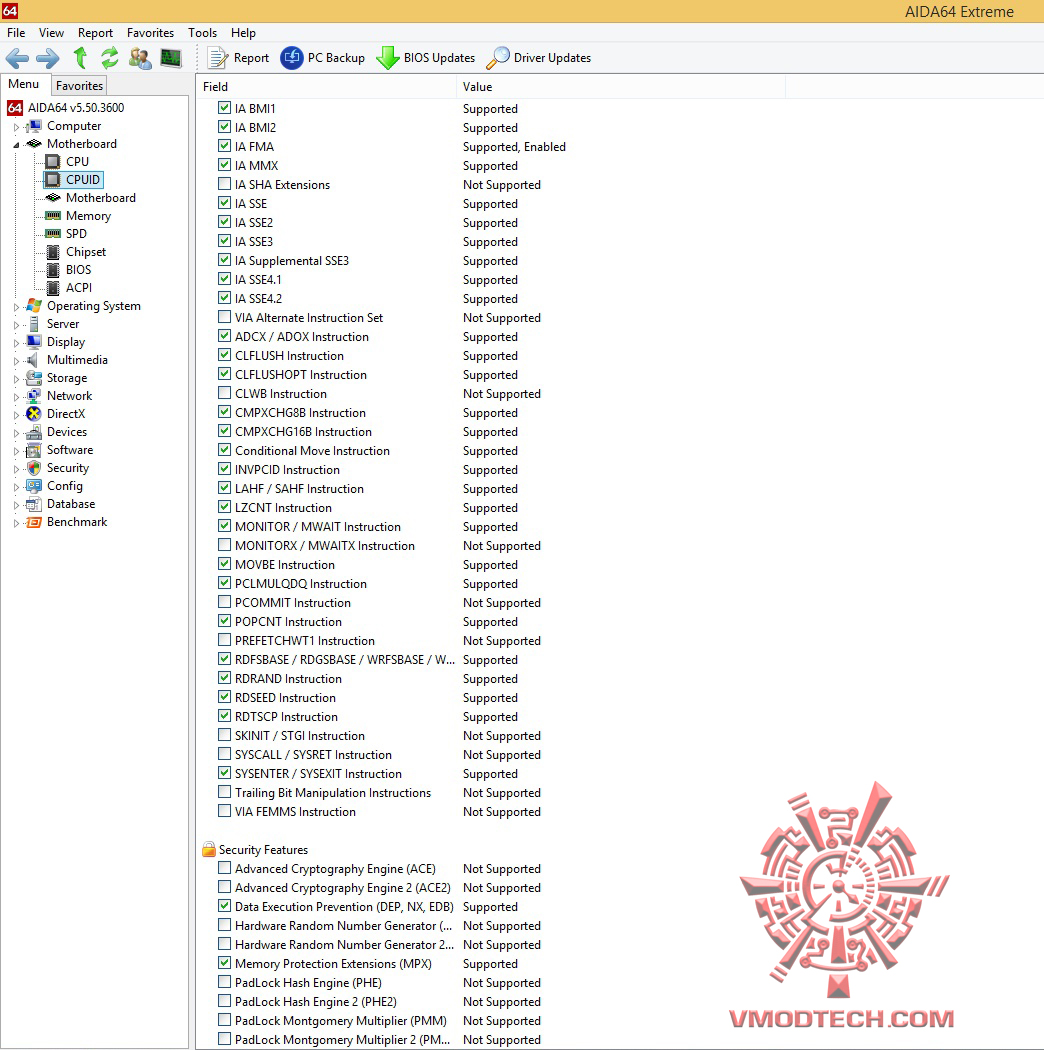The image size is (1044, 1050).
Task: Toggle Memory Protection Extensions (MPX) checkbox
Action: (x=224, y=962)
